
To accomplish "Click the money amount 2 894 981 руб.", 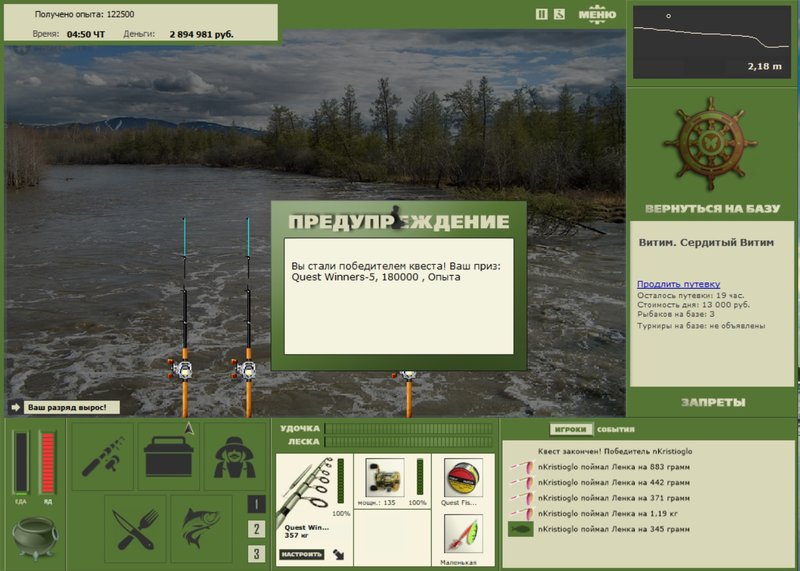I will [202, 35].
